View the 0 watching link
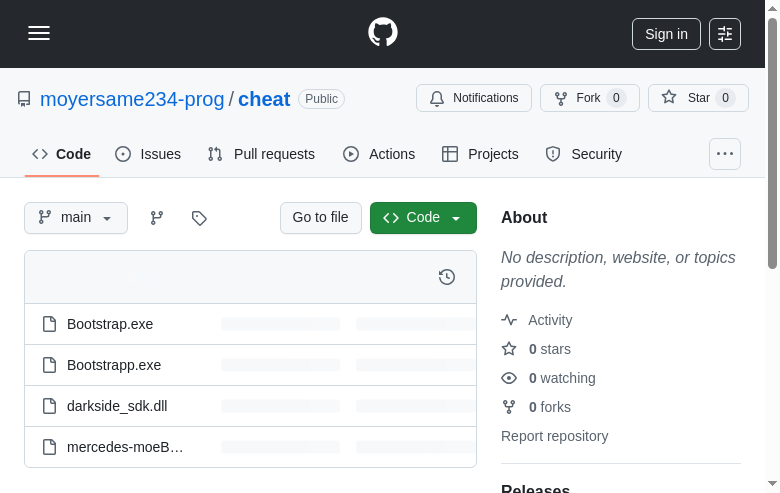The width and height of the screenshot is (780, 493). tap(548, 378)
